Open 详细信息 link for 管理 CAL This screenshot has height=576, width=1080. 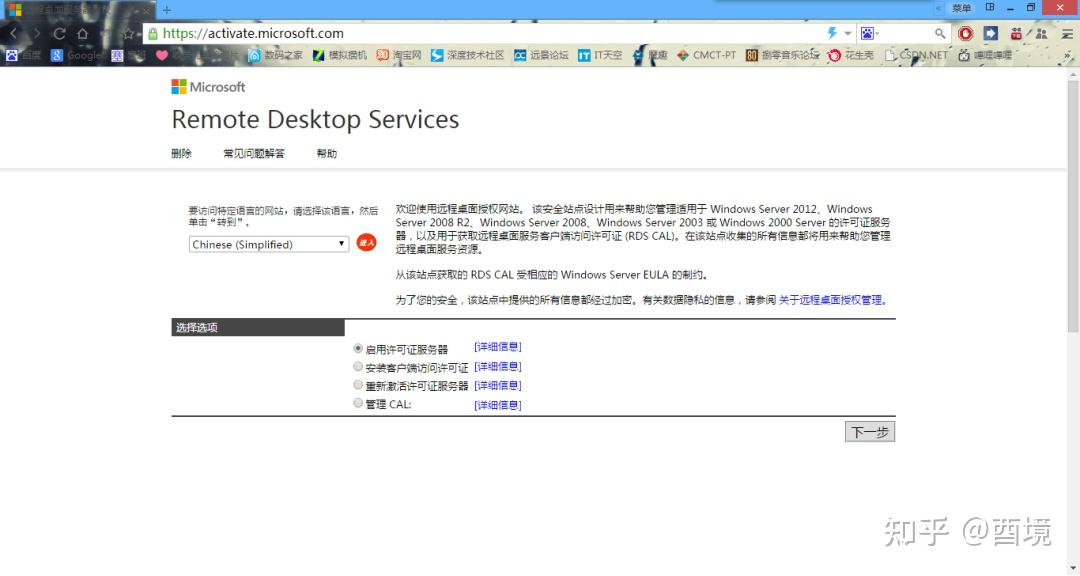pos(498,405)
